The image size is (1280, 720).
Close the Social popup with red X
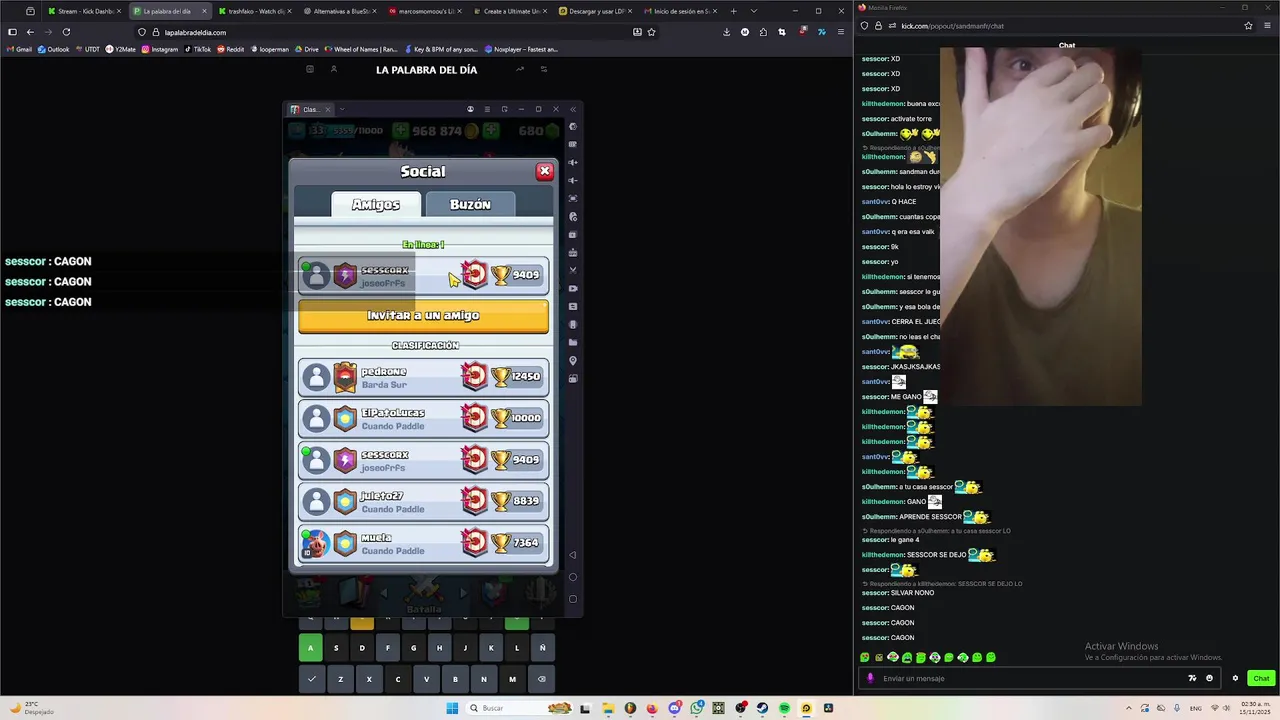(544, 171)
